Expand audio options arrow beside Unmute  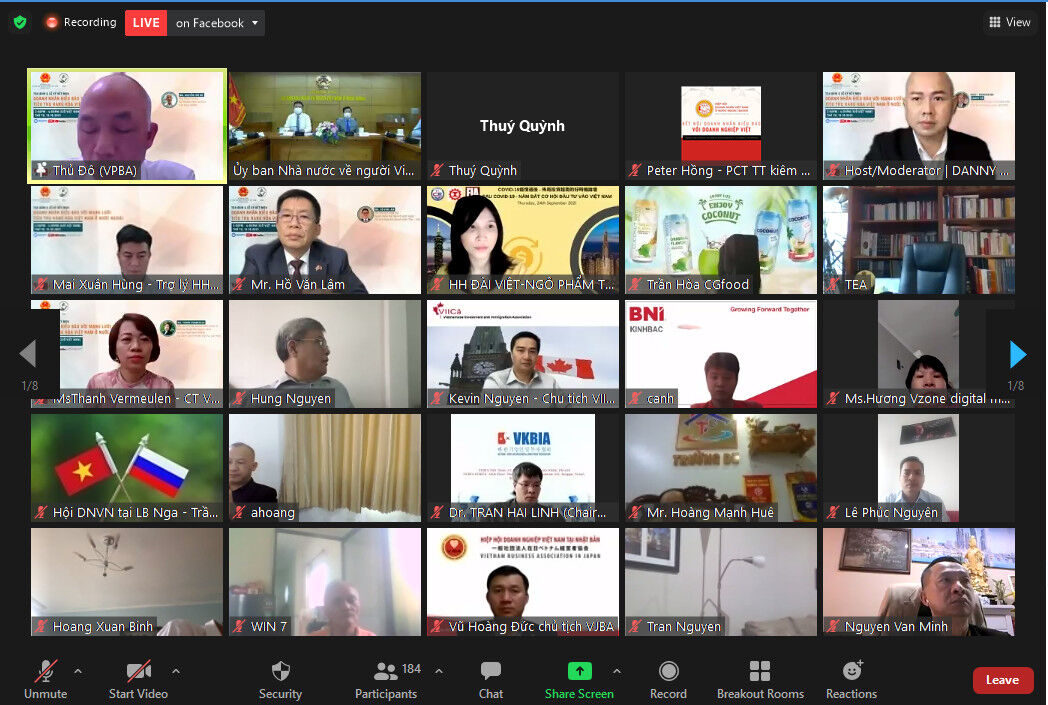click(78, 671)
